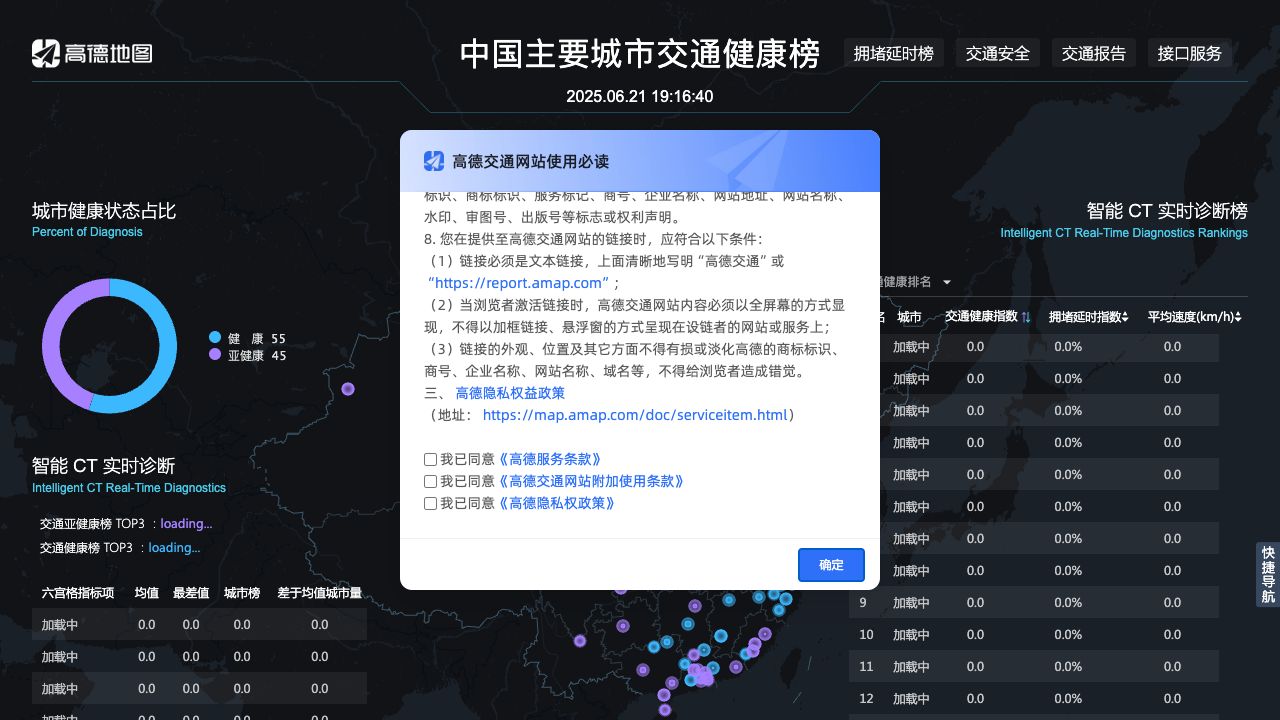Sort by 交通健康指数 column arrows
1280x720 pixels.
(1026, 317)
